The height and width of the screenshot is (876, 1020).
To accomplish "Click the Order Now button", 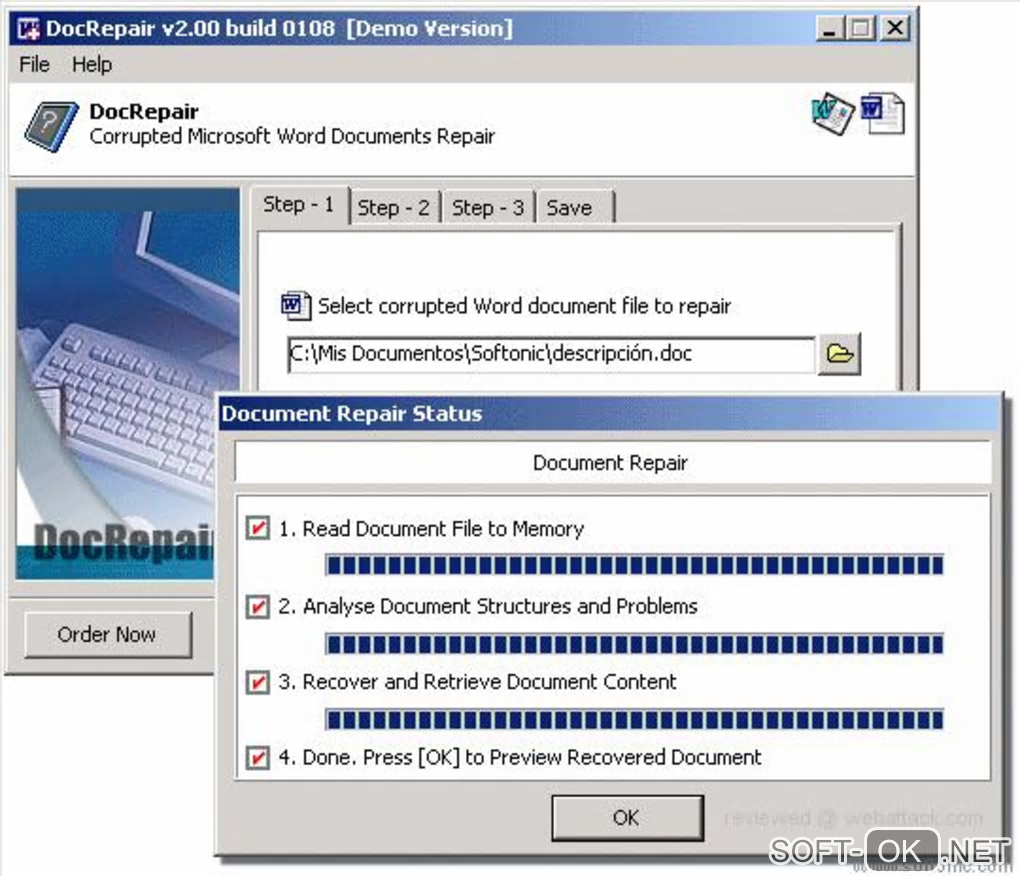I will tap(107, 634).
